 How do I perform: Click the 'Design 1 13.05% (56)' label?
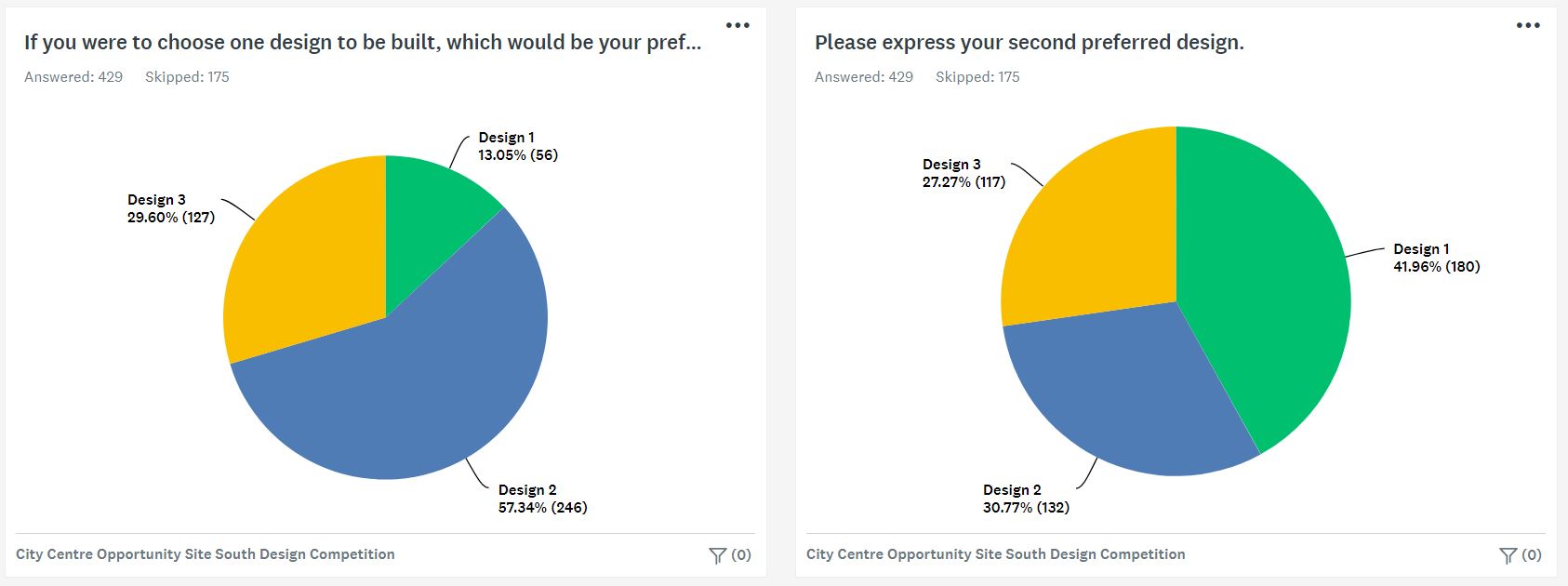click(x=518, y=146)
